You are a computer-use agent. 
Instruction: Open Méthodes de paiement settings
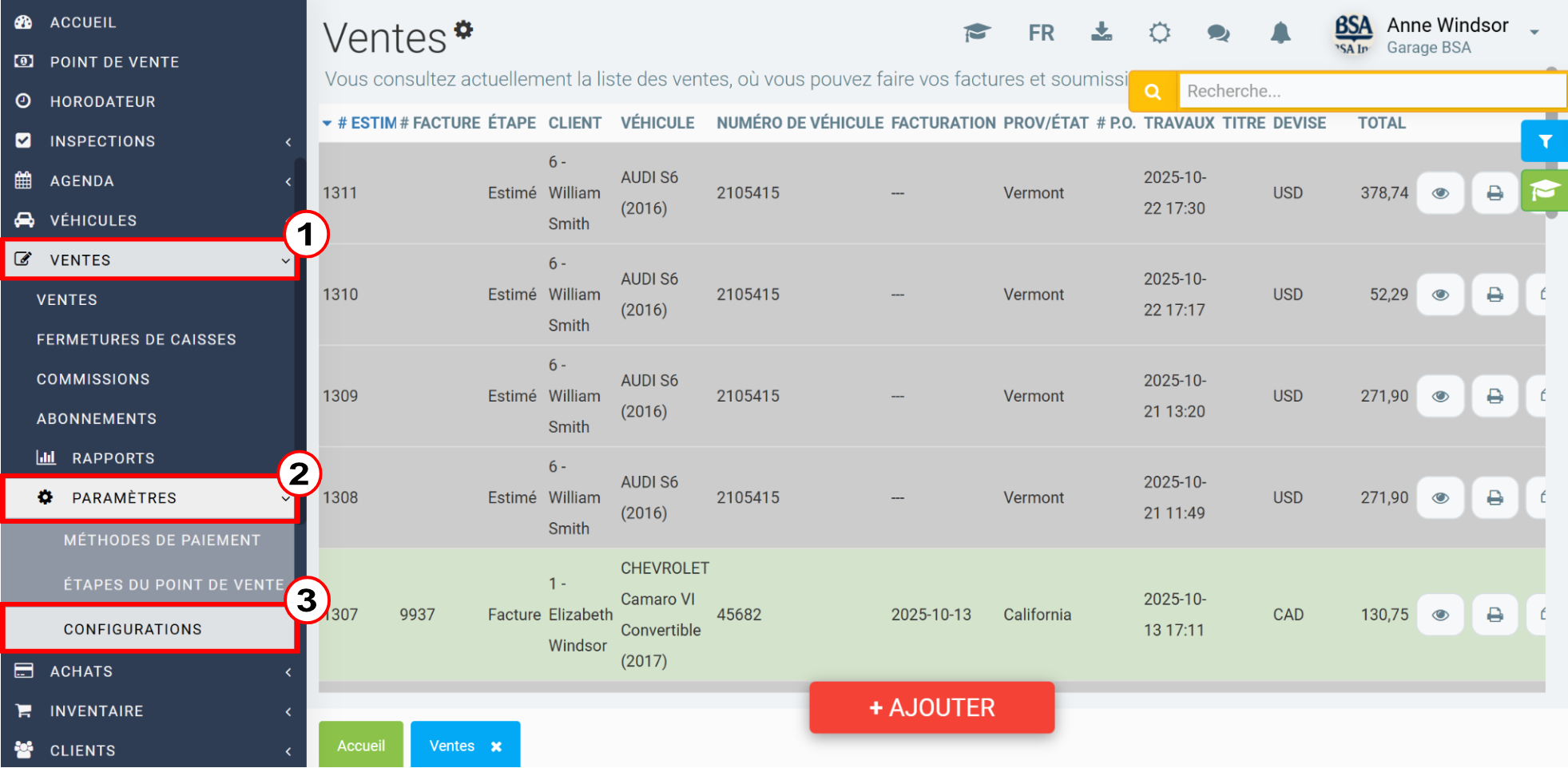tap(162, 540)
